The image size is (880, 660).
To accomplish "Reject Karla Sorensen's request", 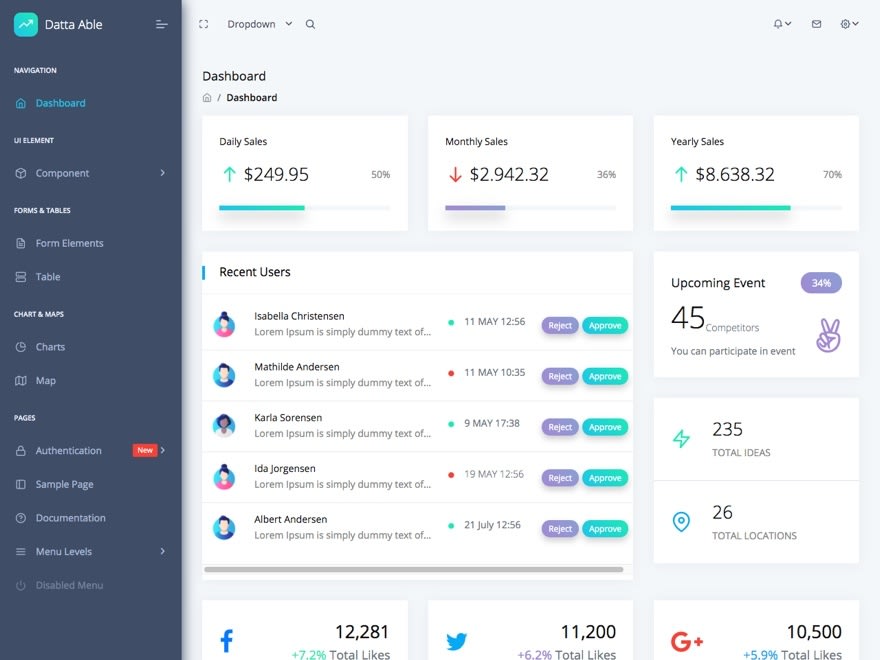I will (560, 427).
